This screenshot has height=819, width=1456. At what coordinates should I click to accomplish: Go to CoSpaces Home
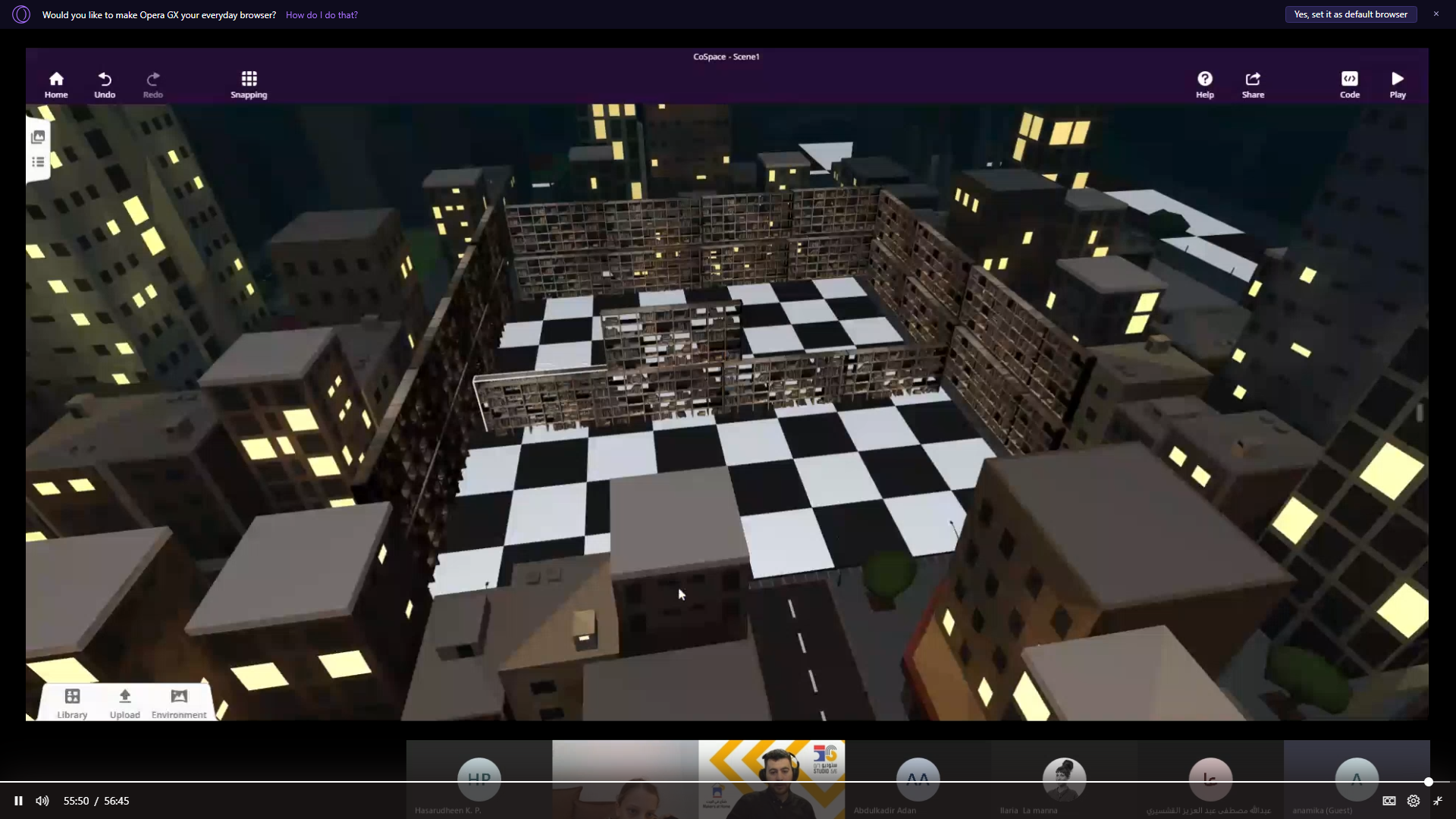click(56, 84)
